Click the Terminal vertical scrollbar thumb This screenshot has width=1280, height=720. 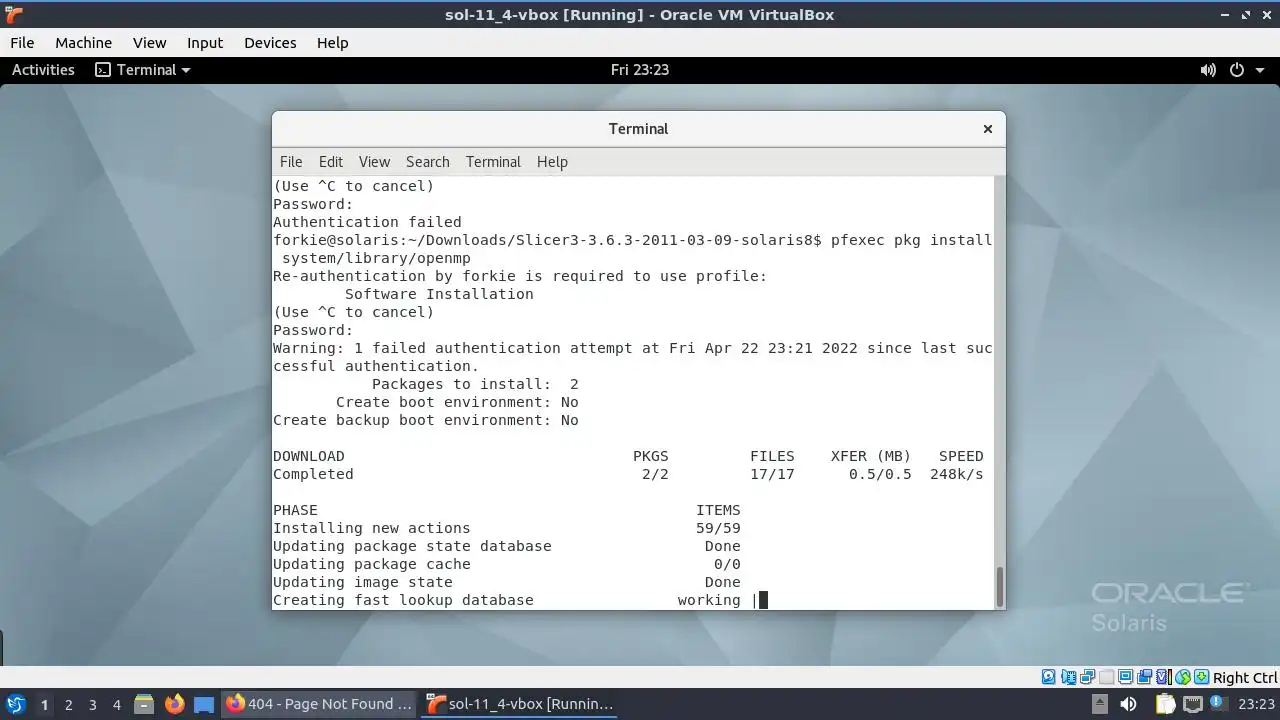click(x=999, y=585)
